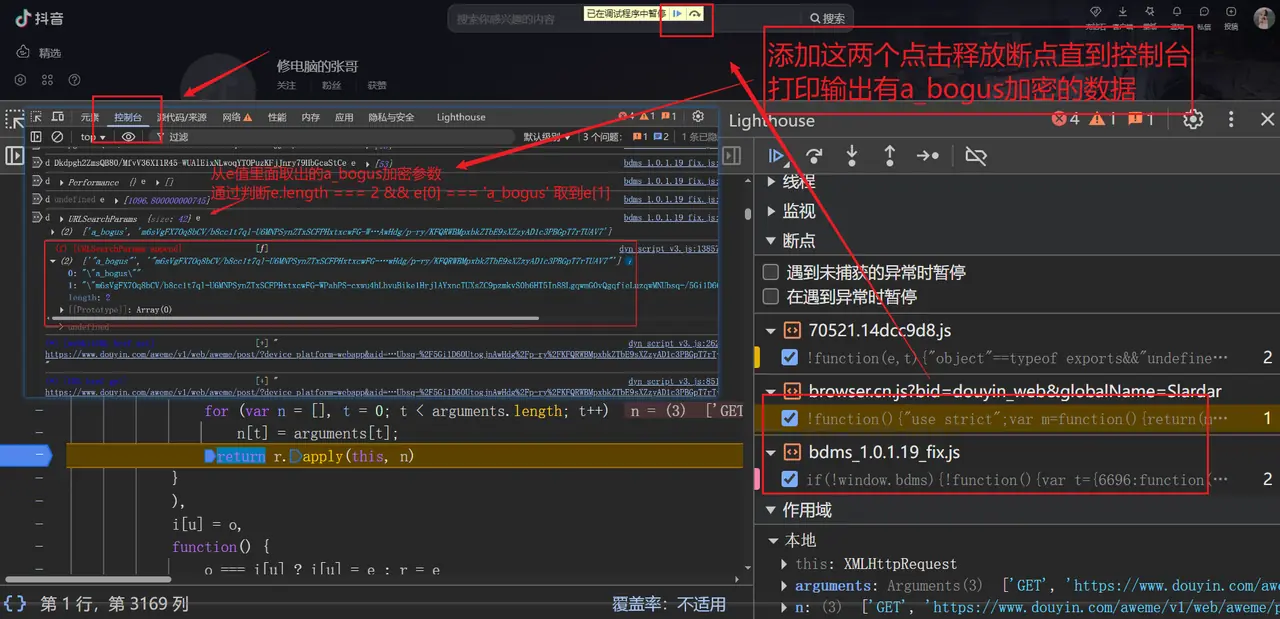
Task: Clear the console with the ⊘ icon
Action: (x=57, y=136)
